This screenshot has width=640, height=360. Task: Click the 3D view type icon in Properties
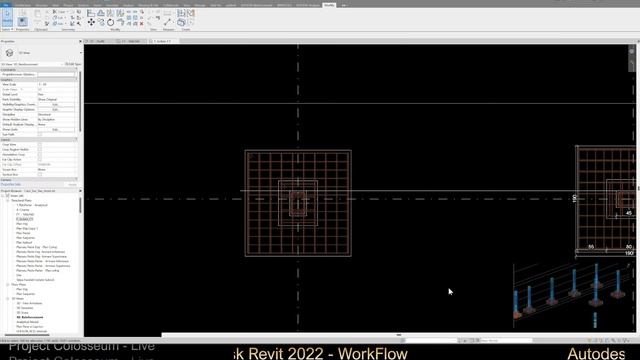click(x=9, y=53)
